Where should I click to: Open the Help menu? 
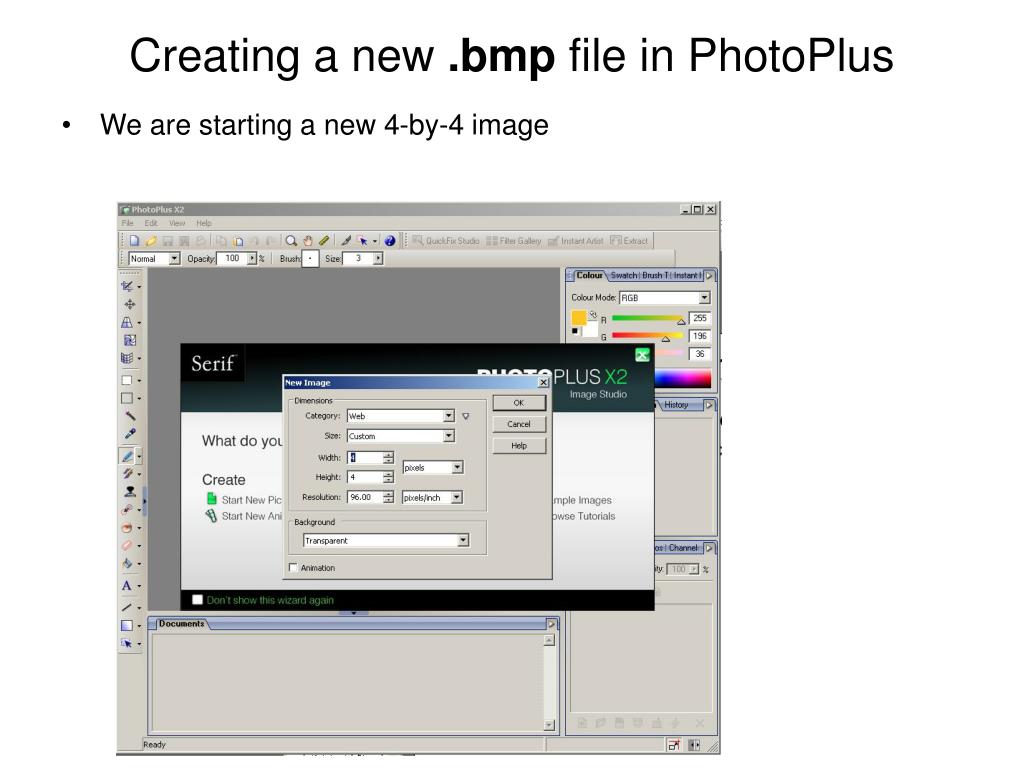coord(204,223)
